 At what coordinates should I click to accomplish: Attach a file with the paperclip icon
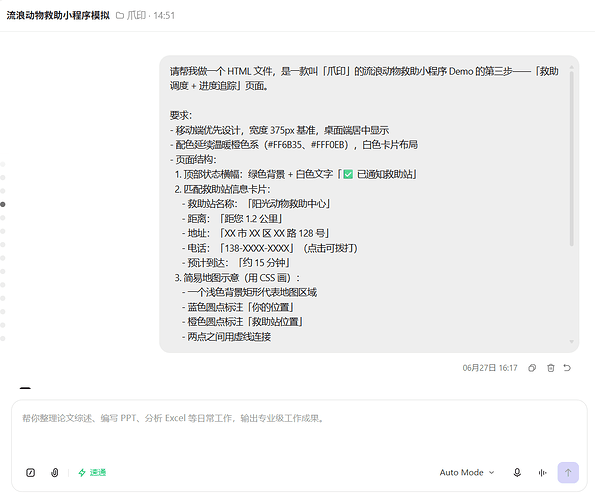[x=55, y=472]
